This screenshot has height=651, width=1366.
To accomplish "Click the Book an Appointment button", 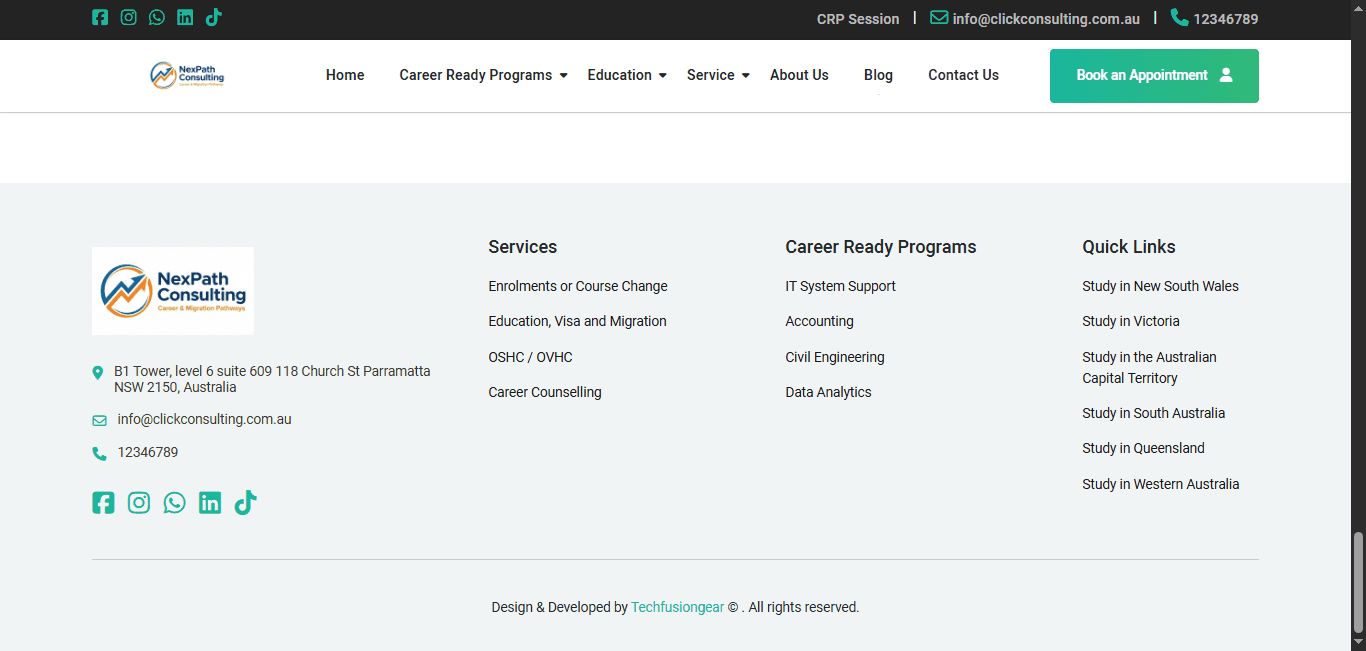I will click(1153, 76).
